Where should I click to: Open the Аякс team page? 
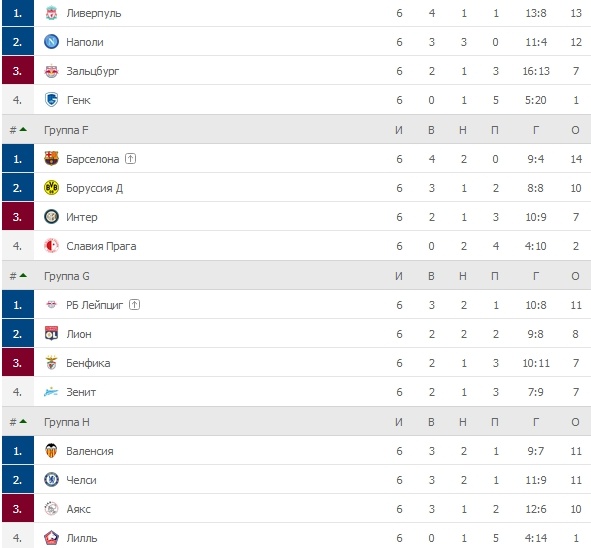coord(78,509)
